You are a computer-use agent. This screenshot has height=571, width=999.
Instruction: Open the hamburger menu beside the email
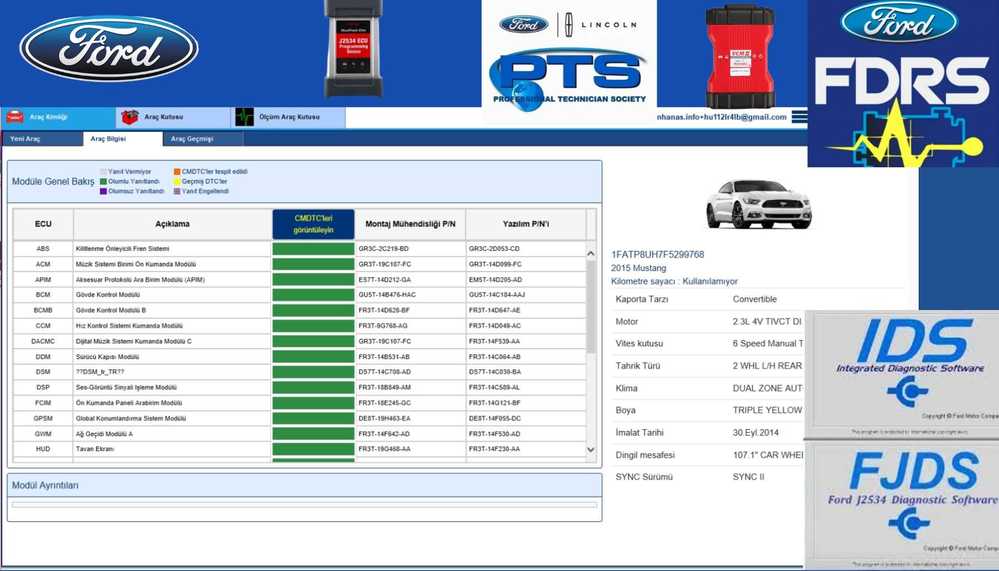(799, 117)
